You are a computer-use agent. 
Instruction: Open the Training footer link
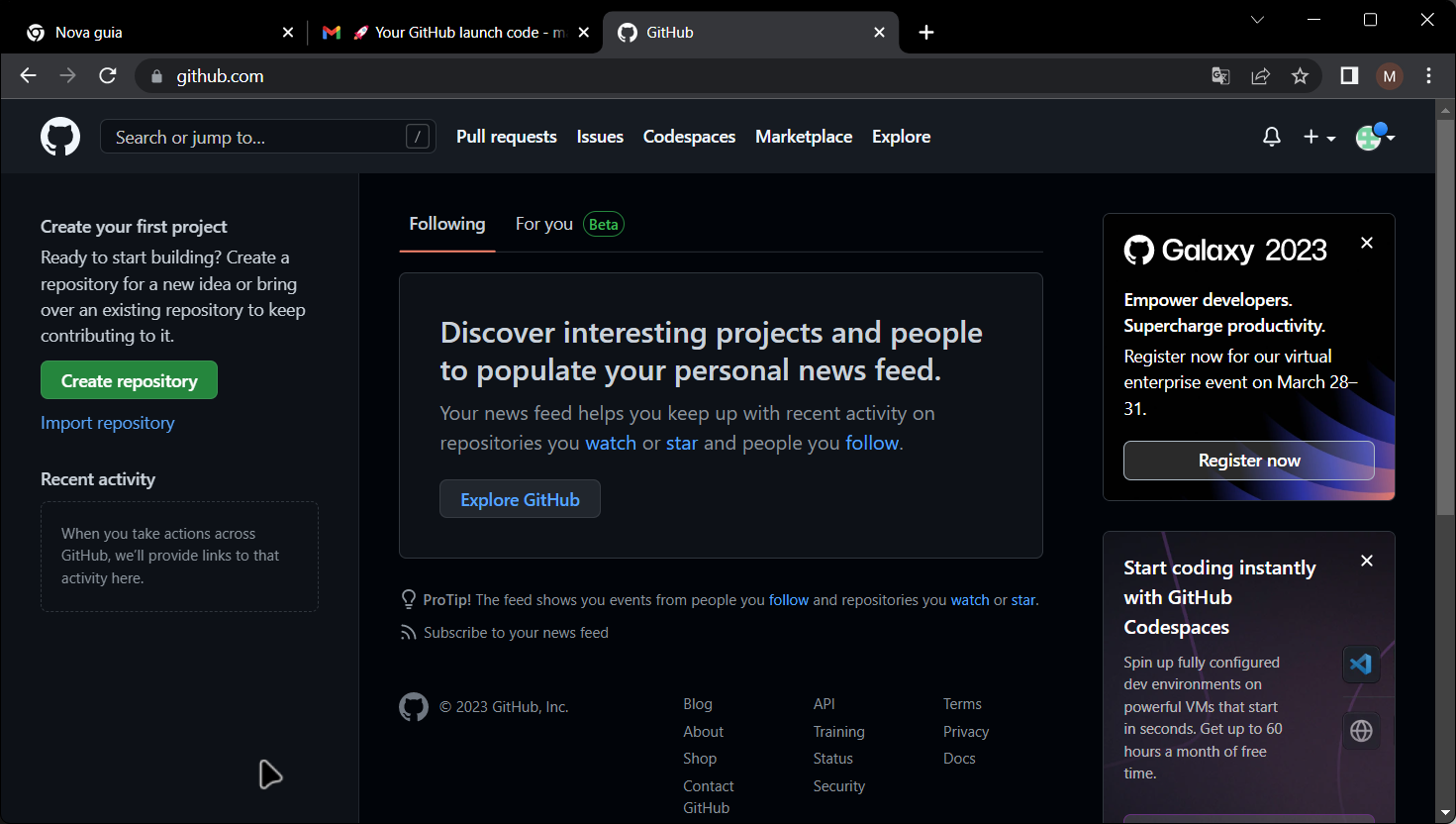[x=839, y=732]
